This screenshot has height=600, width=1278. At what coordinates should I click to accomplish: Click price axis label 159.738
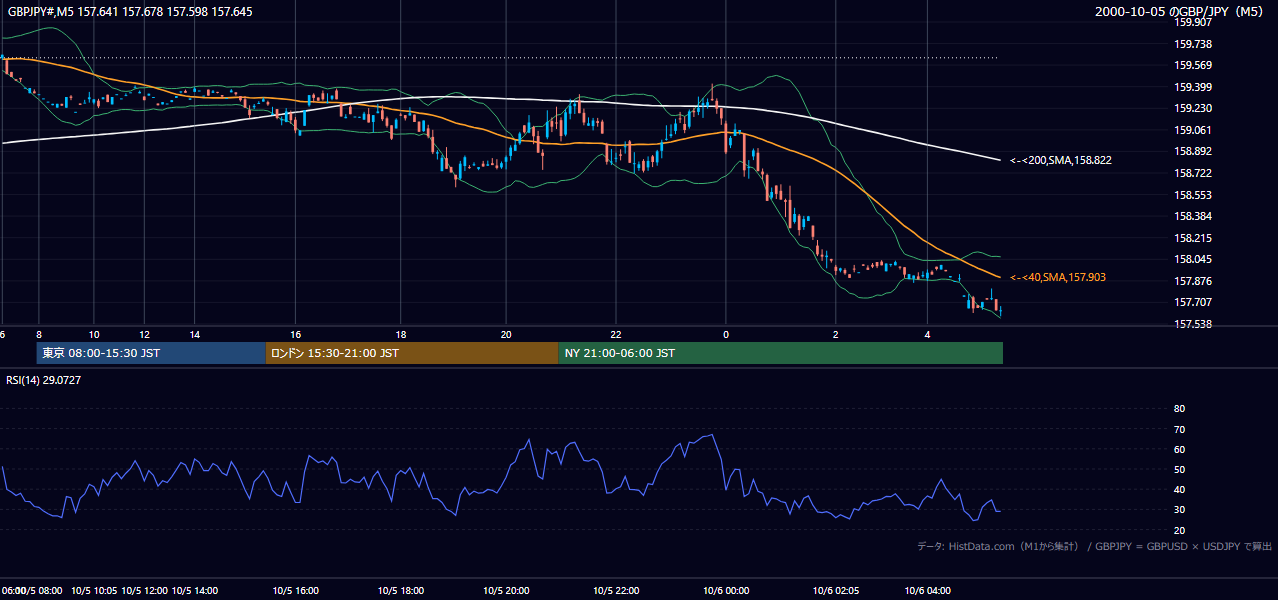[x=1193, y=44]
